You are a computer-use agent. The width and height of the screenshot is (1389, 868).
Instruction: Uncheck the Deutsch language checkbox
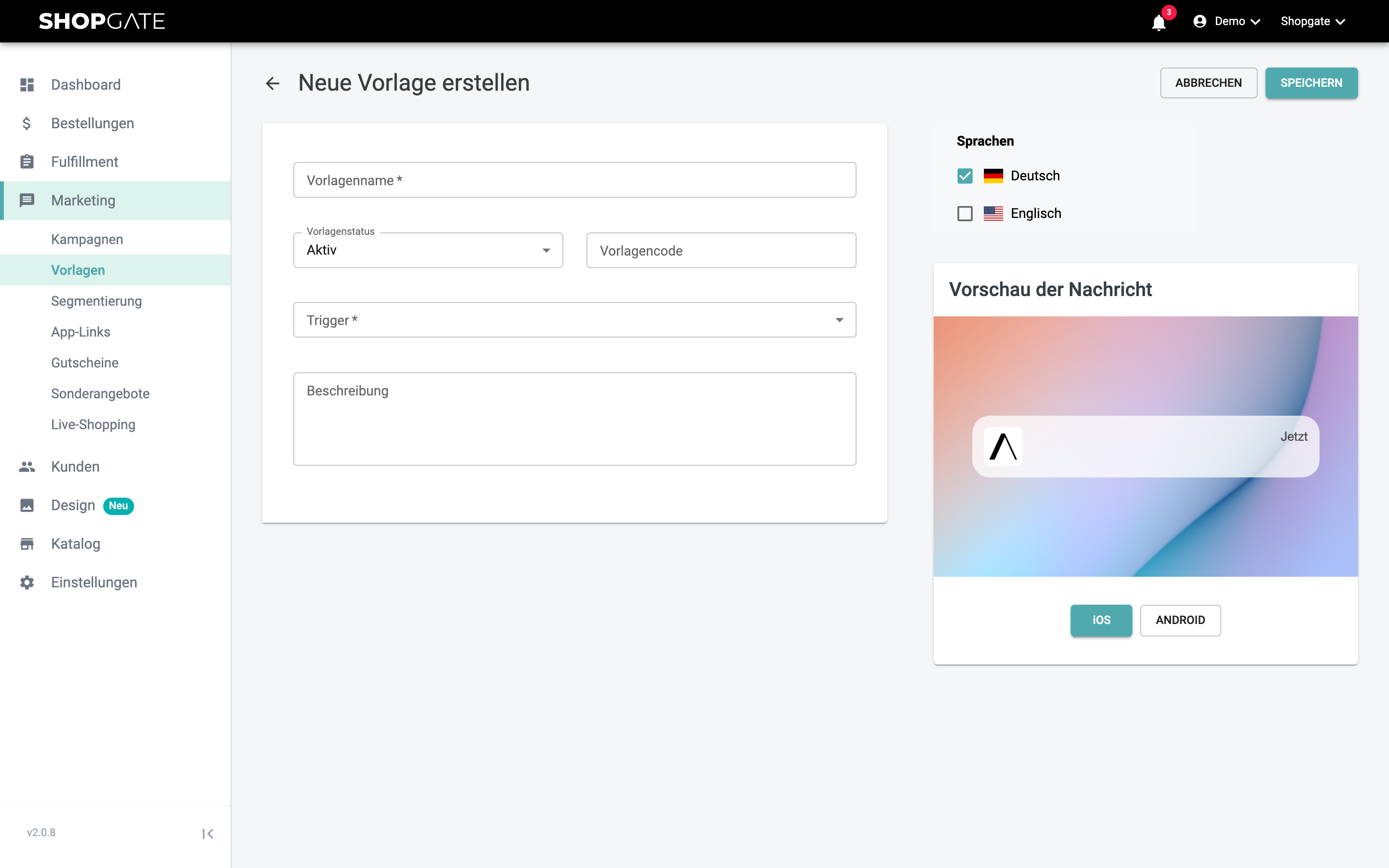point(965,176)
